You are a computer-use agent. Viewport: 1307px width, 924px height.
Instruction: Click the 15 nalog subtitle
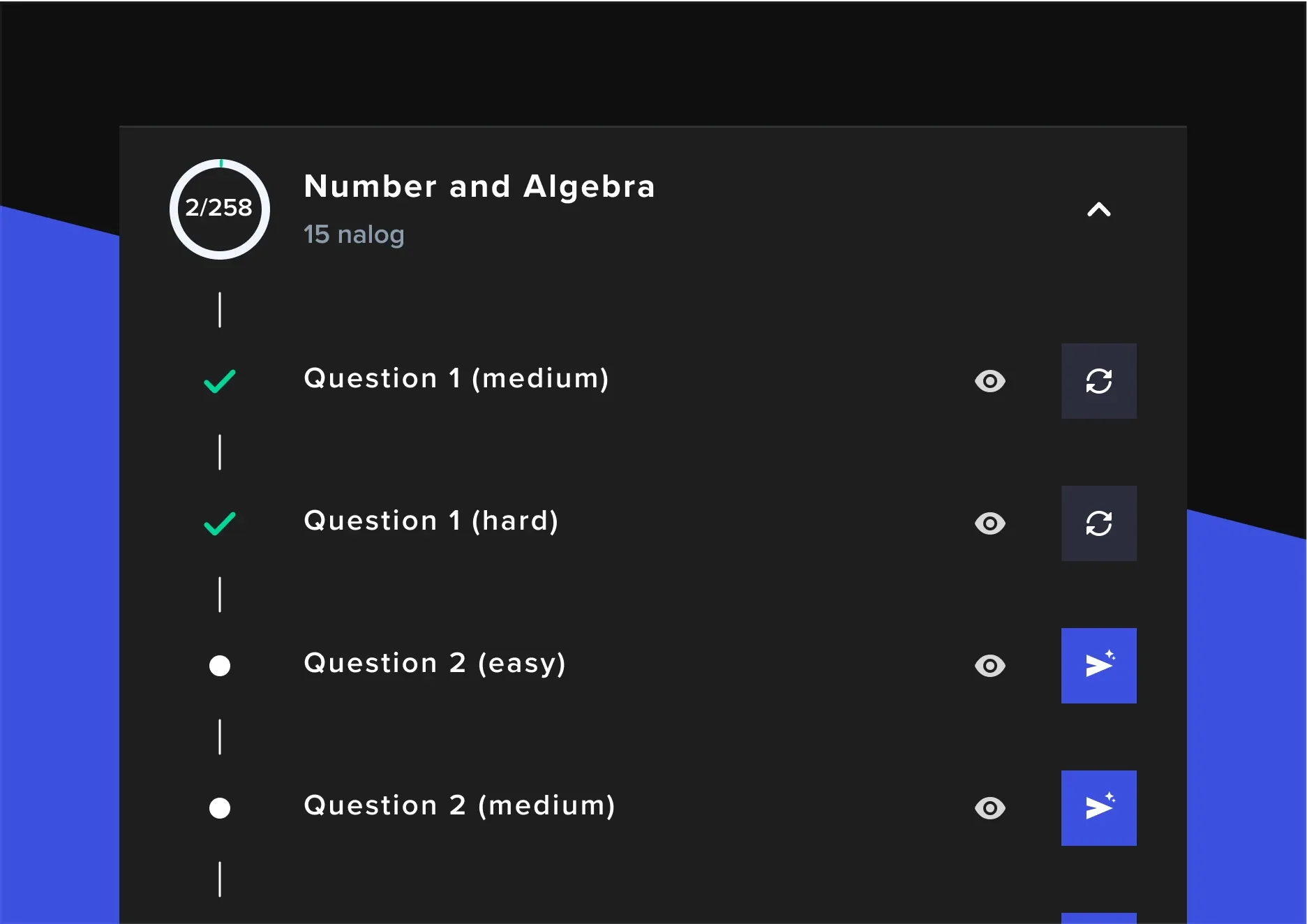pyautogui.click(x=354, y=234)
